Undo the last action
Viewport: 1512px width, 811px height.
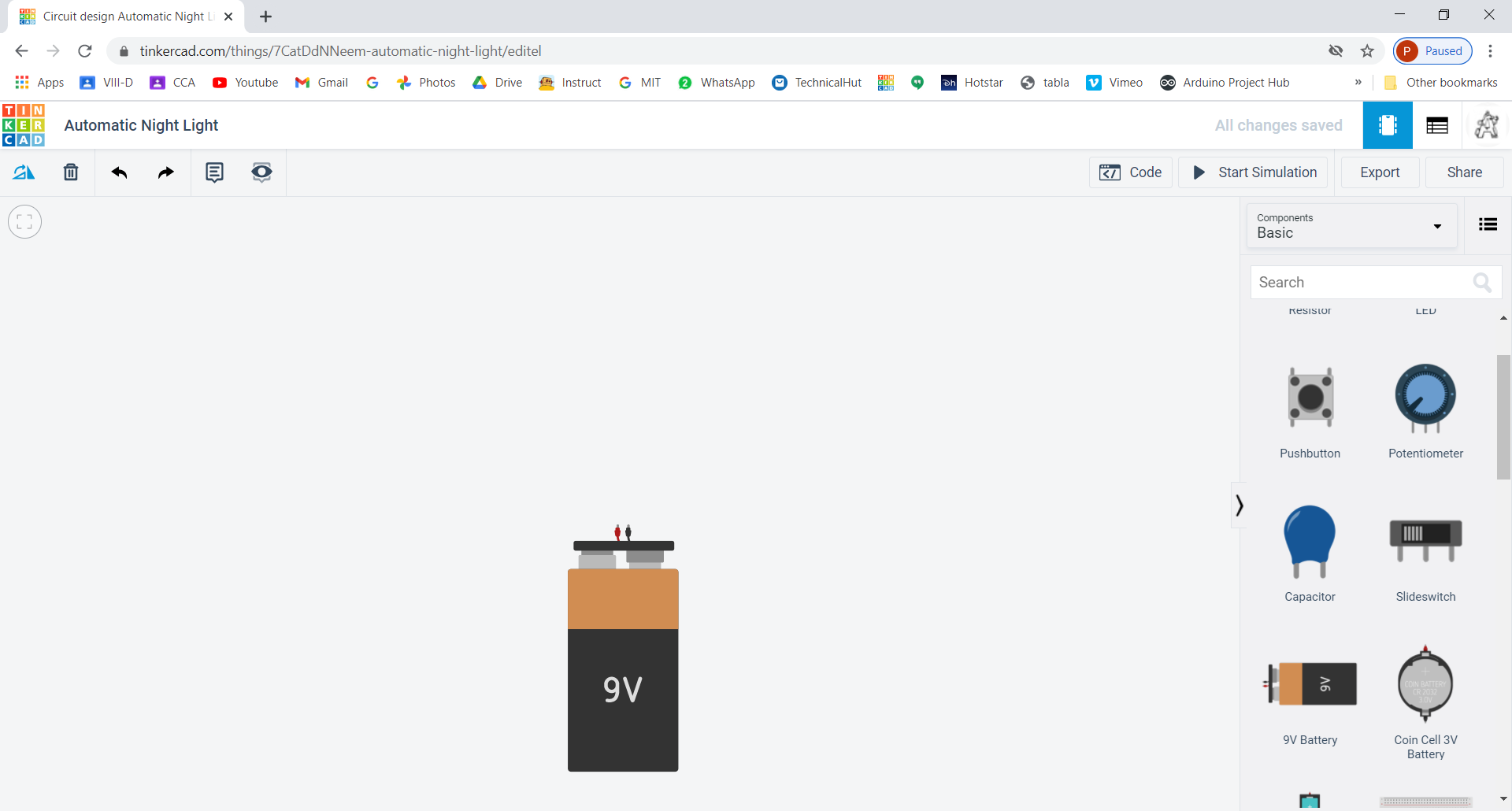(119, 172)
